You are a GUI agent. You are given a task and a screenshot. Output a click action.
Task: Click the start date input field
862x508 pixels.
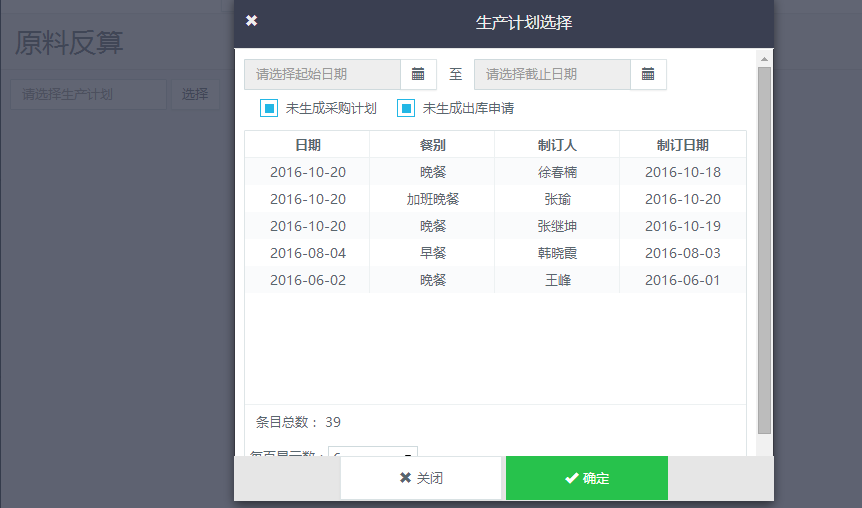point(322,74)
